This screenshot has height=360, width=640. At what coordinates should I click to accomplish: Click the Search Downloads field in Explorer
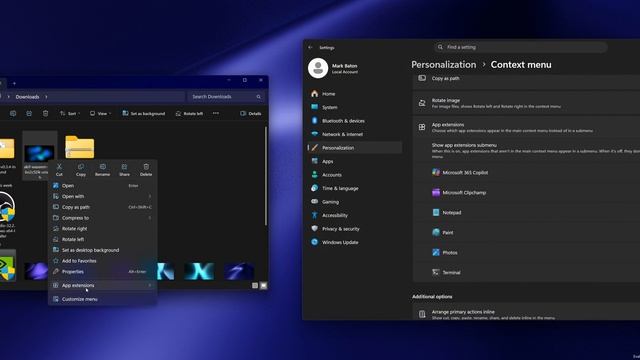click(x=226, y=97)
